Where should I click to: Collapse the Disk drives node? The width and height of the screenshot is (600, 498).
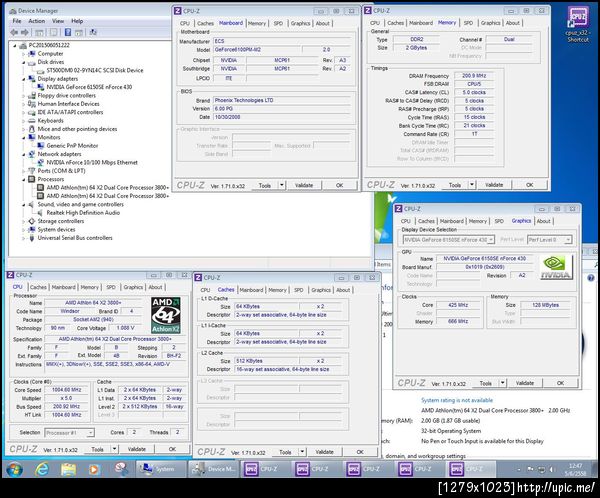(24, 62)
